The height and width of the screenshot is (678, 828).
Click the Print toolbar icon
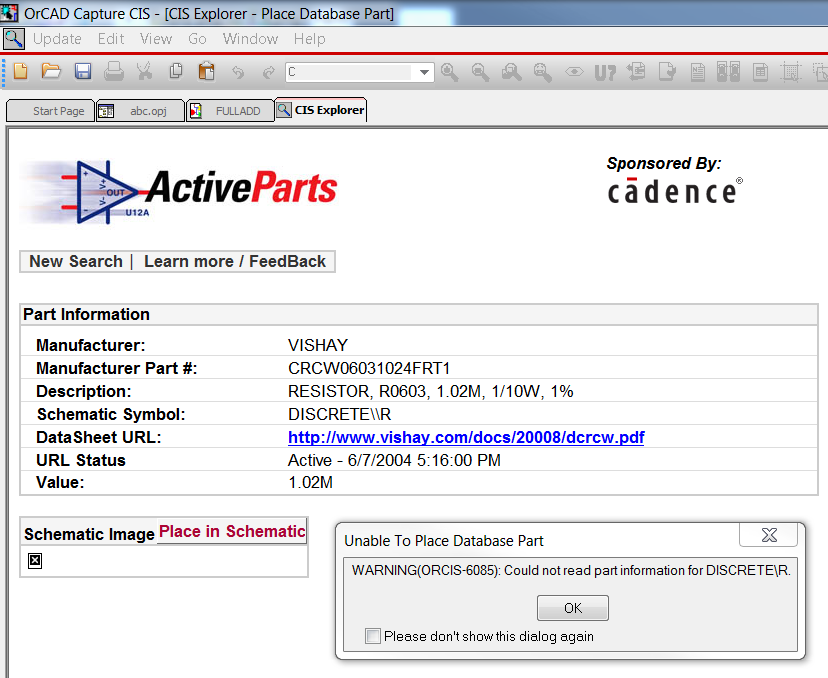pos(114,72)
